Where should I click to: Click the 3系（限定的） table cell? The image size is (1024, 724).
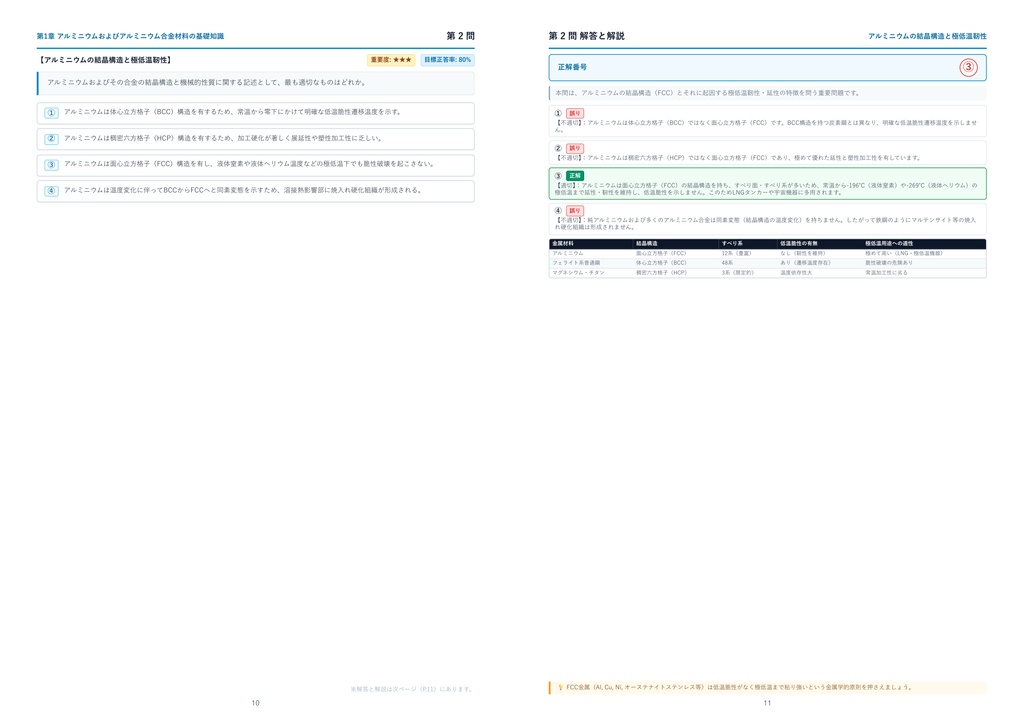tap(738, 273)
